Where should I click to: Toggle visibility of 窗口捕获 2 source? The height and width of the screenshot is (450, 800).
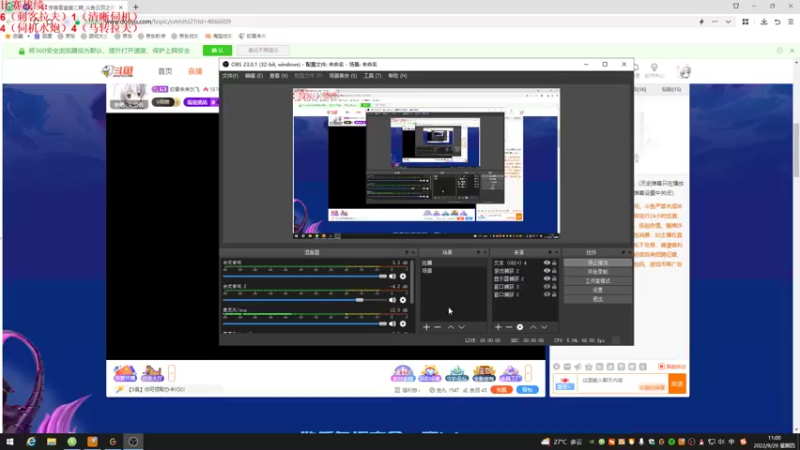tap(546, 294)
